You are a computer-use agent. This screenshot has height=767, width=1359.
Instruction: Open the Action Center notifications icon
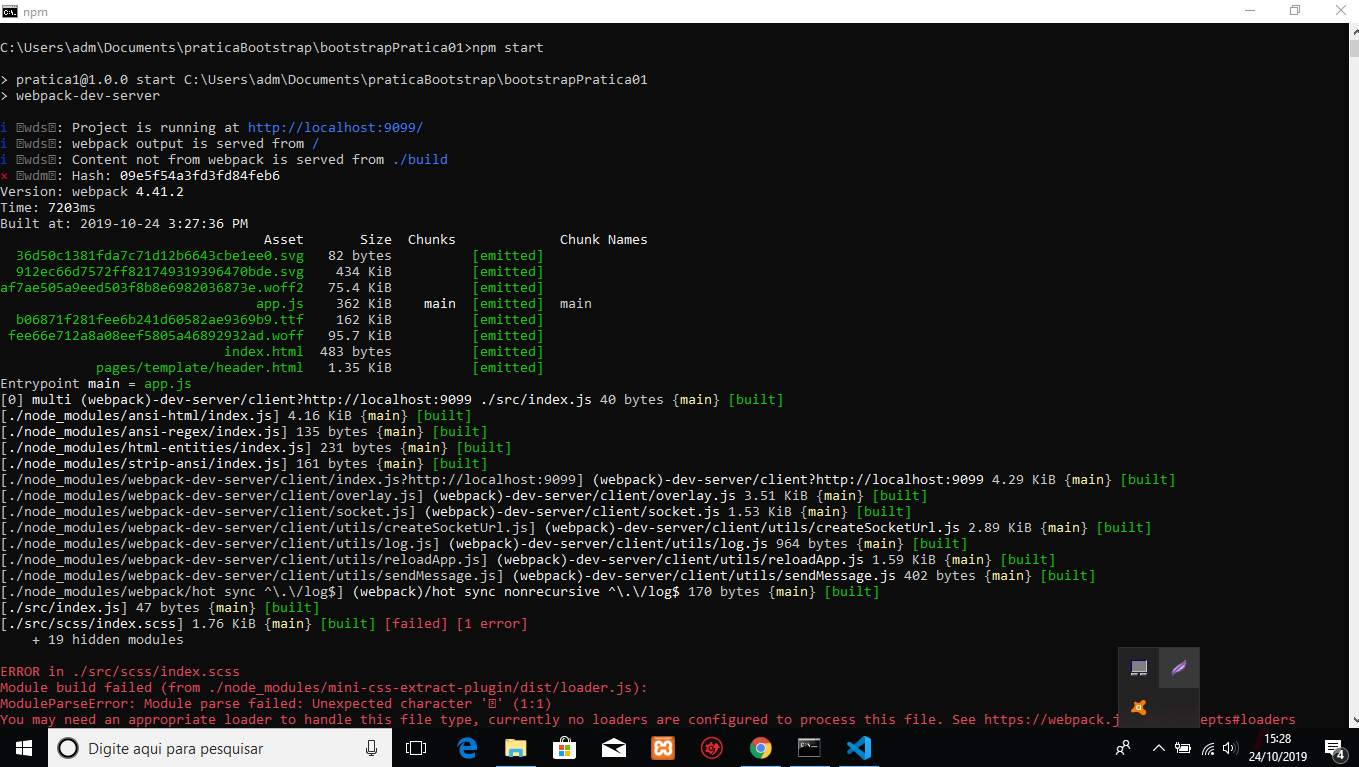pos(1333,748)
